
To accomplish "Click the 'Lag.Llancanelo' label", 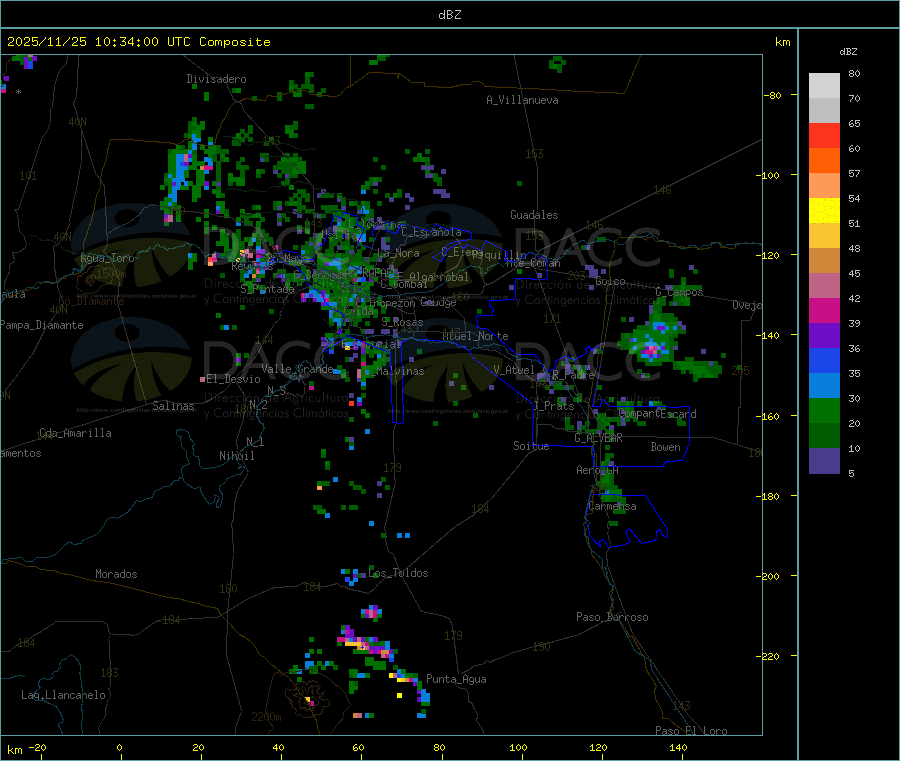I will pos(64,696).
